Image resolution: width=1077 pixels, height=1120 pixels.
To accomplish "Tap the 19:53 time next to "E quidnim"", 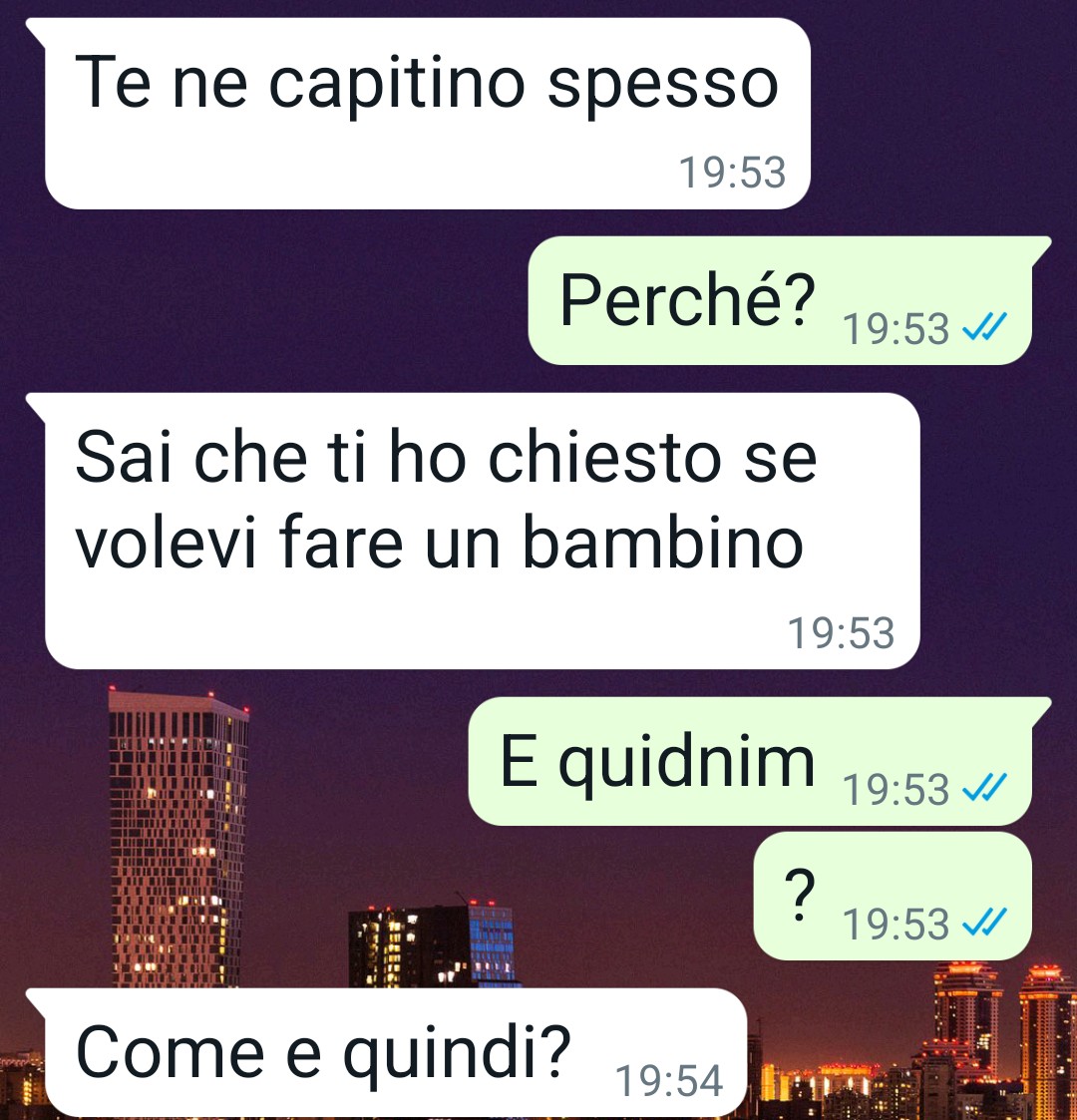I will tap(896, 789).
